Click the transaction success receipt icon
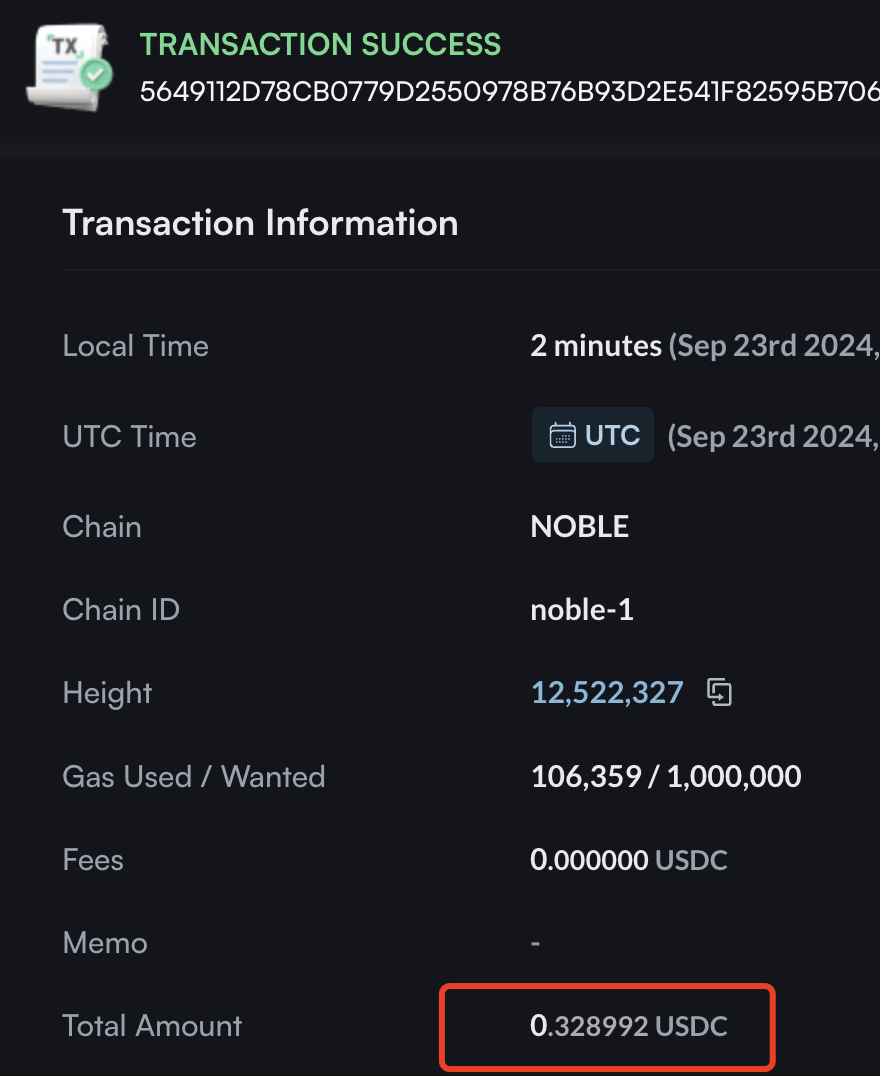 click(69, 67)
